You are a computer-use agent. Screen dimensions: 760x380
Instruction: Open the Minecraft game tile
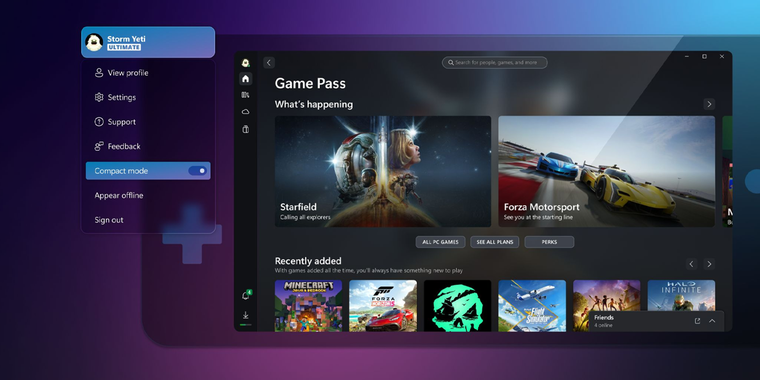tap(308, 306)
